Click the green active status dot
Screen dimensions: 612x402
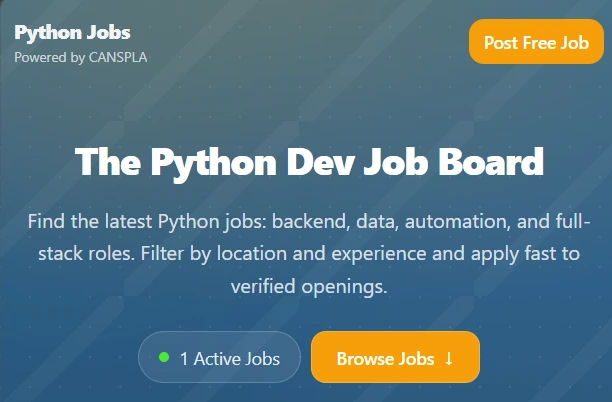pos(164,357)
